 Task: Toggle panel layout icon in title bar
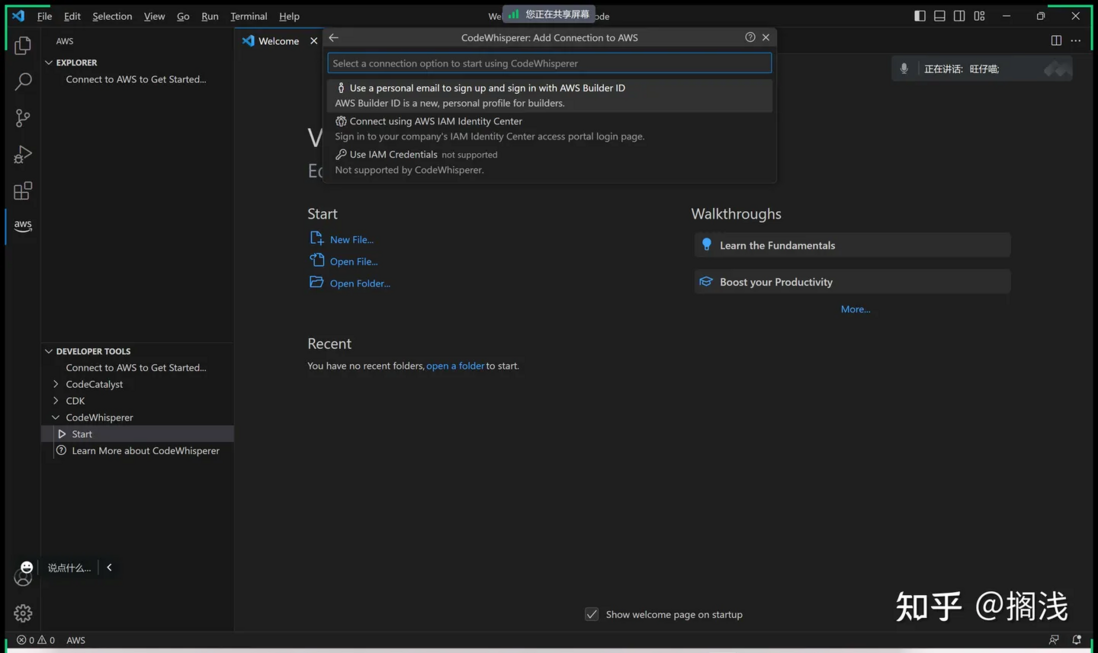pos(939,16)
